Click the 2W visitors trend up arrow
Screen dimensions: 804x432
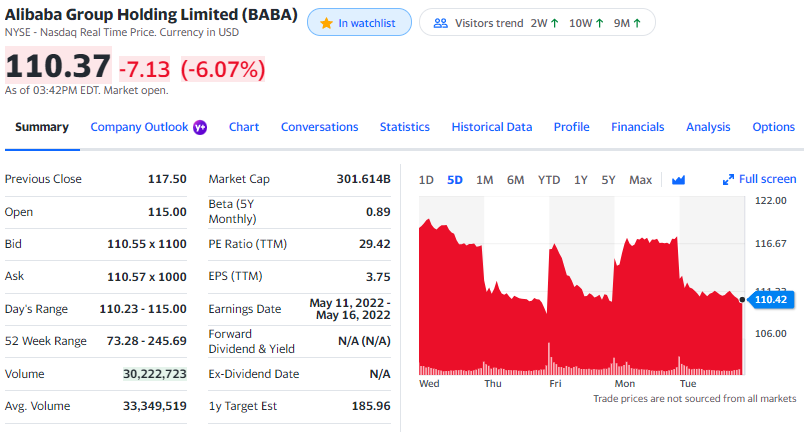554,23
